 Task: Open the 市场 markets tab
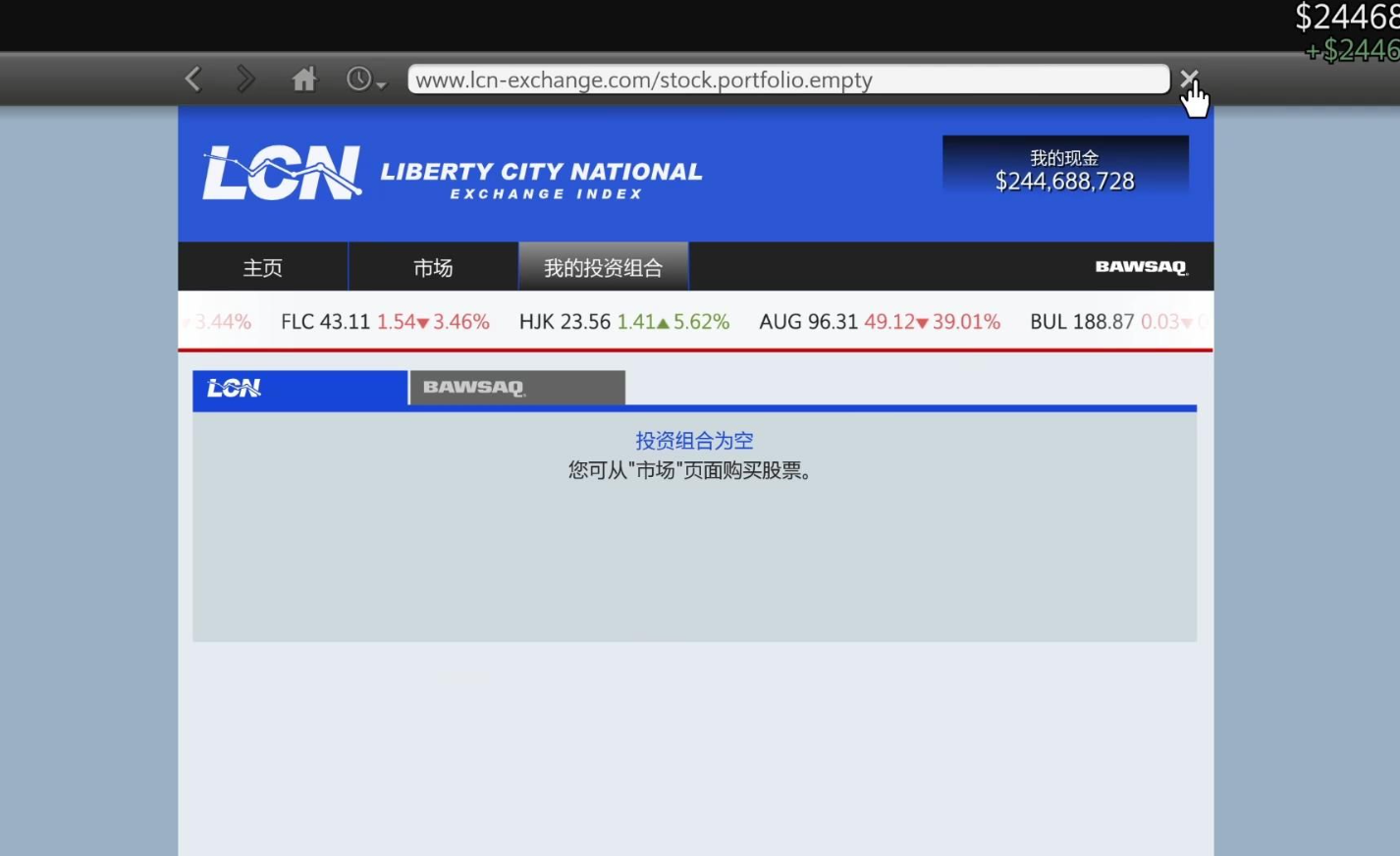pyautogui.click(x=433, y=267)
